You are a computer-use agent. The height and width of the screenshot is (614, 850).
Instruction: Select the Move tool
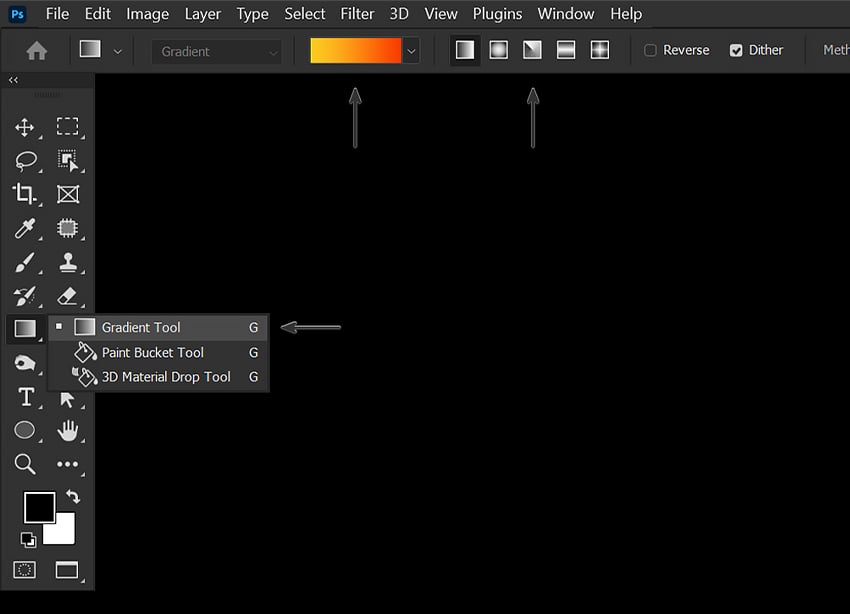point(26,127)
